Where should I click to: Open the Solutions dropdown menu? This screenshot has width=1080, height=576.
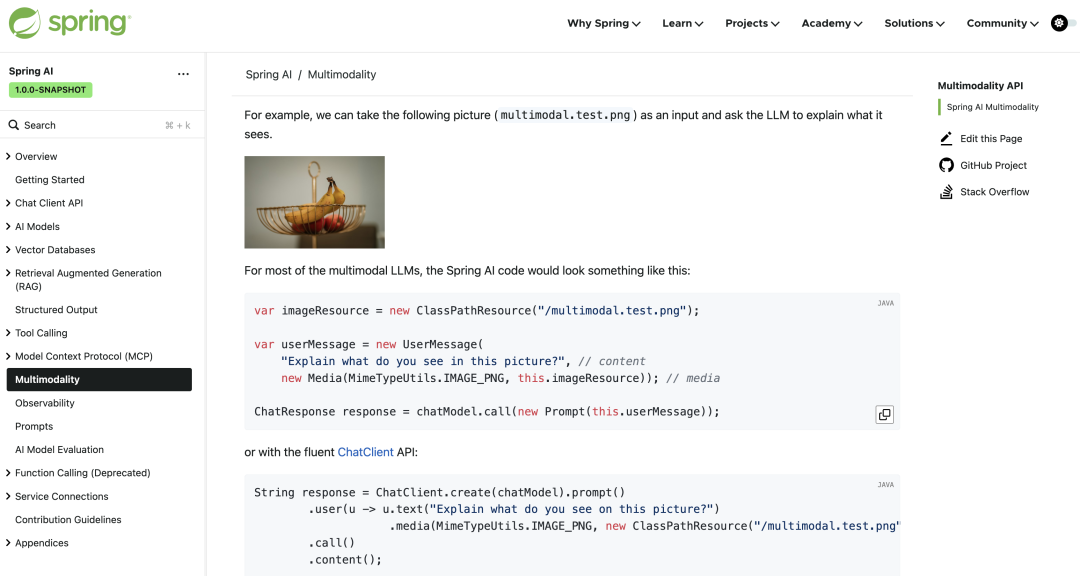coord(915,23)
